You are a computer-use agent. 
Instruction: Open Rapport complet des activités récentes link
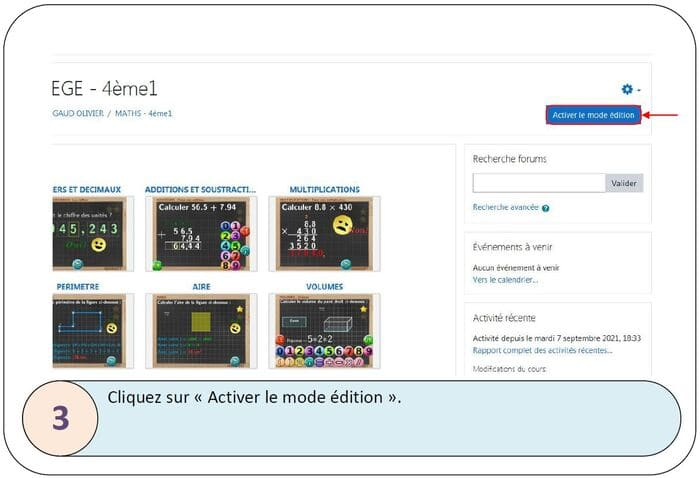click(542, 350)
